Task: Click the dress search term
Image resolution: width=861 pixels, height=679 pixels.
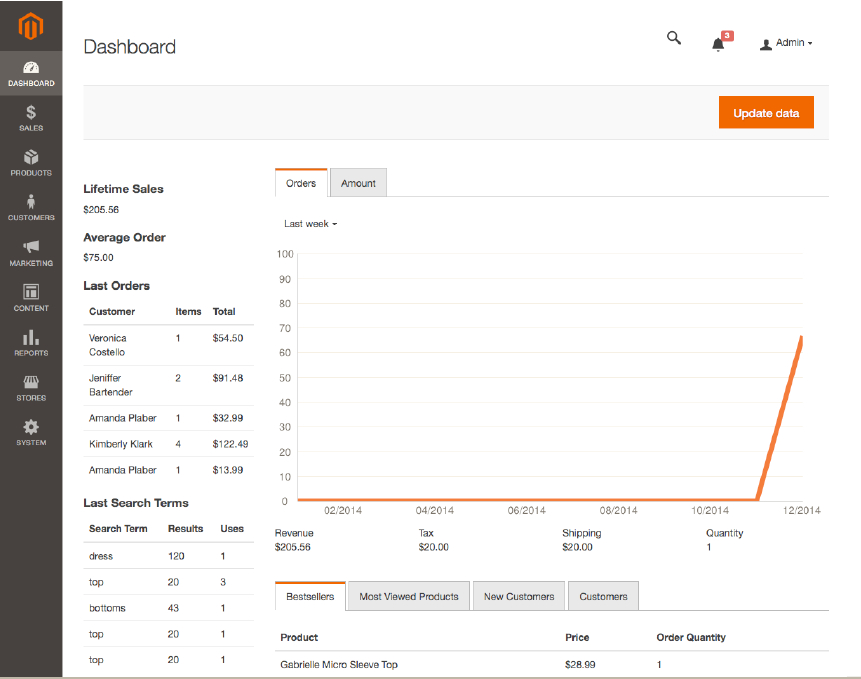Action: (x=100, y=556)
